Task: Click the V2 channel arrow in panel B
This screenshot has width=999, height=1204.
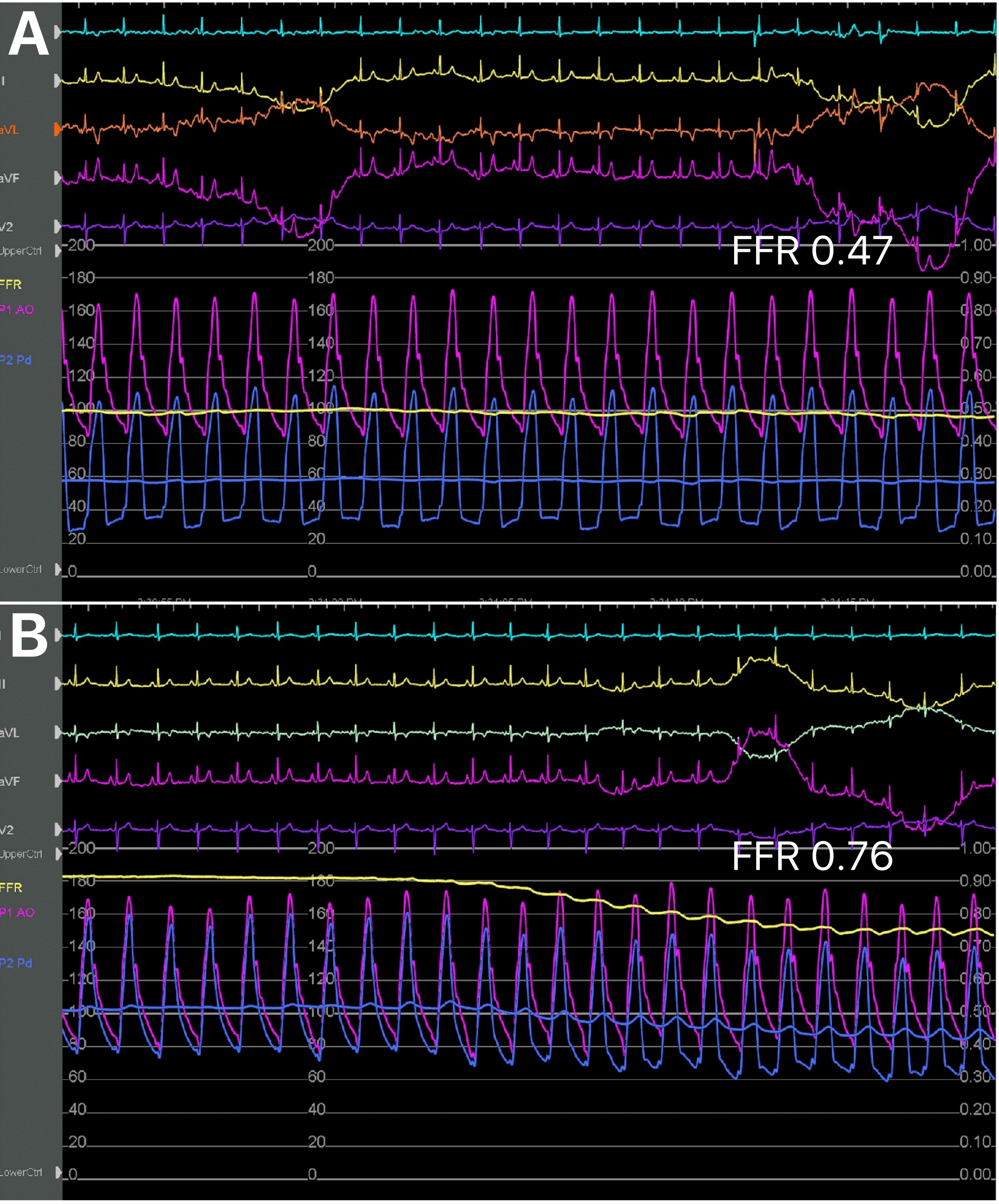Action: [57, 829]
